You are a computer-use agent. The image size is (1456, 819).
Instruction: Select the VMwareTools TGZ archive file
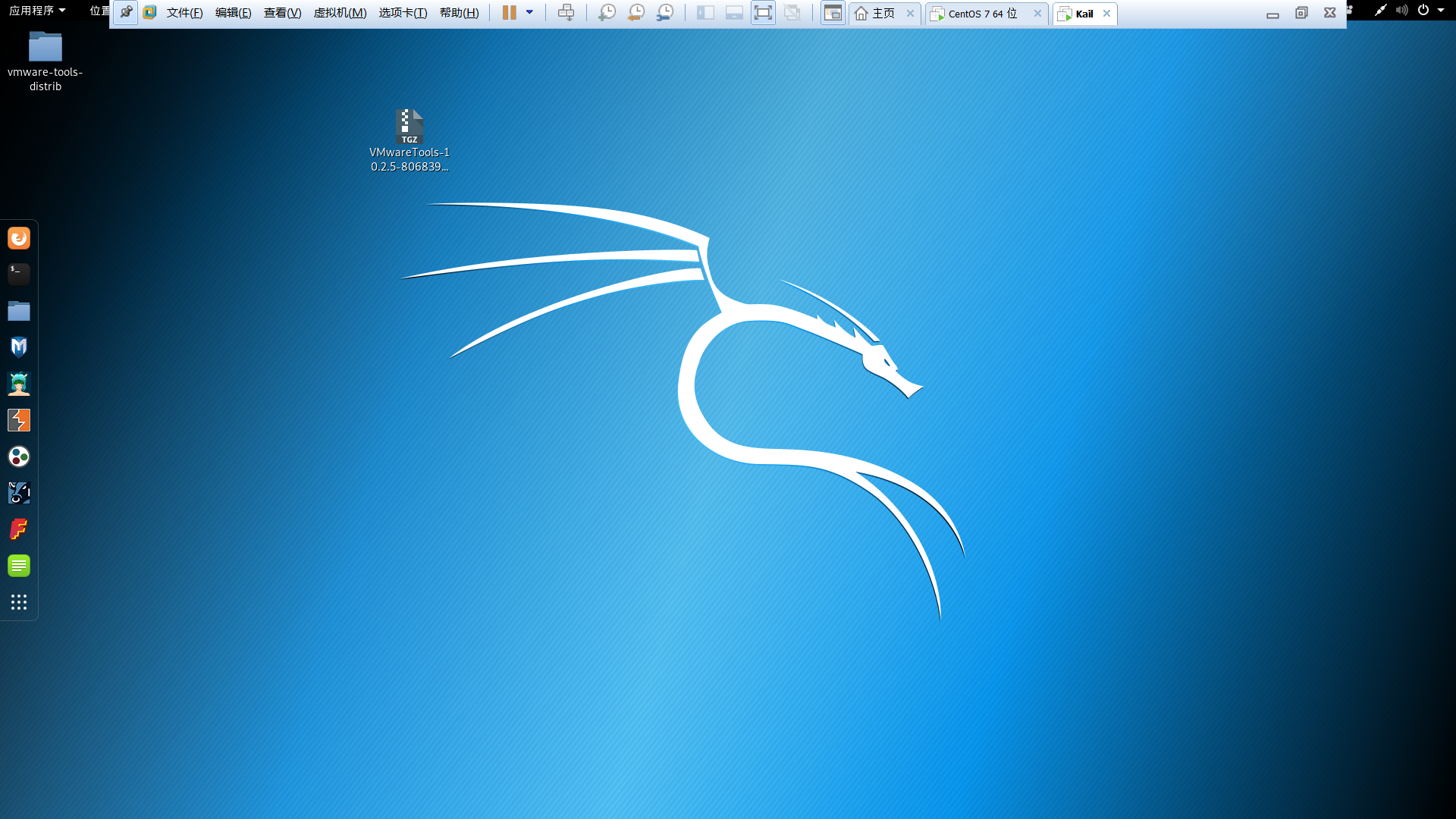409,140
